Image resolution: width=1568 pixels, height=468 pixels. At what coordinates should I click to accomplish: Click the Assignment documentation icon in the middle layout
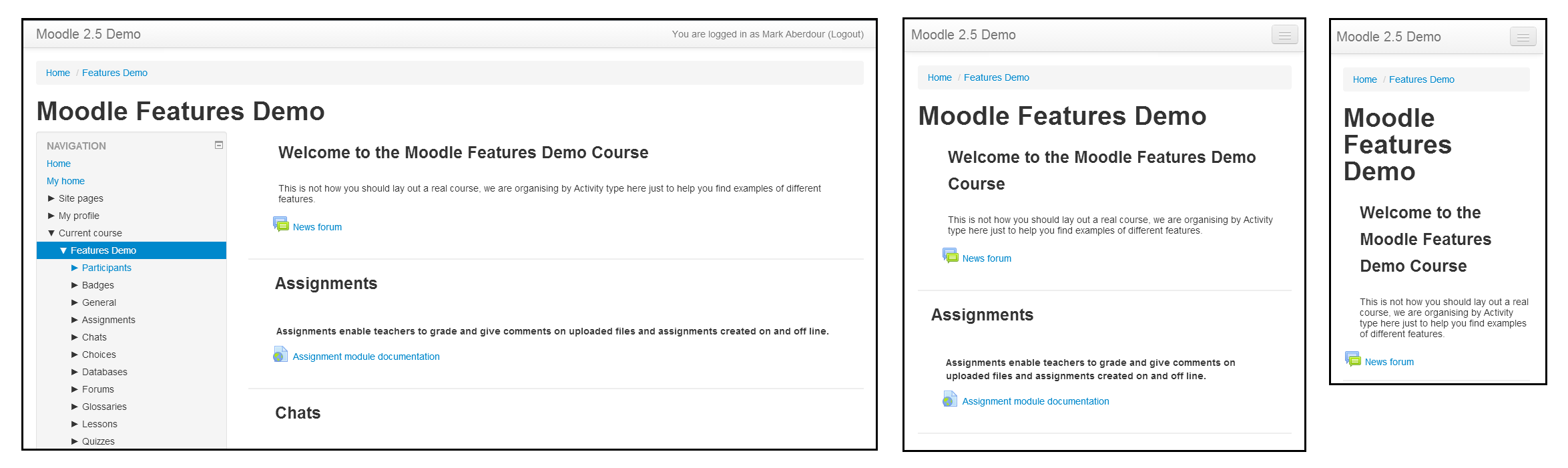949,399
